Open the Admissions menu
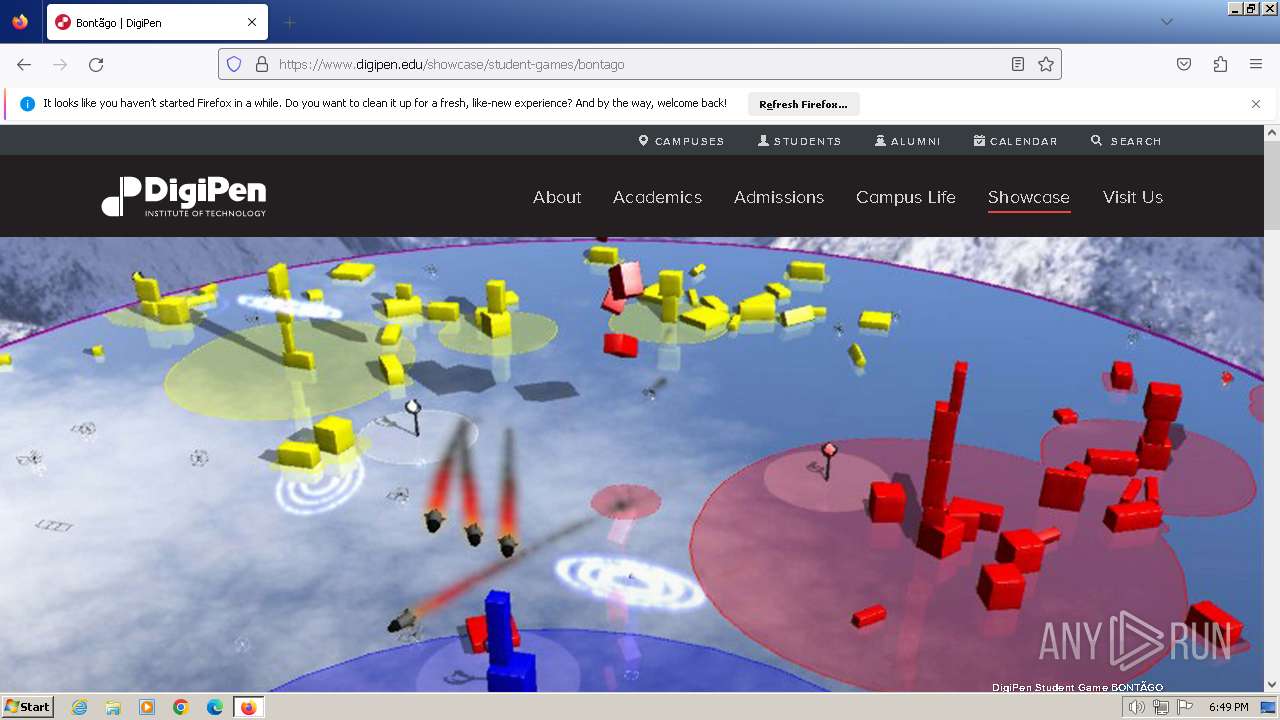Image resolution: width=1280 pixels, height=720 pixels. click(779, 197)
